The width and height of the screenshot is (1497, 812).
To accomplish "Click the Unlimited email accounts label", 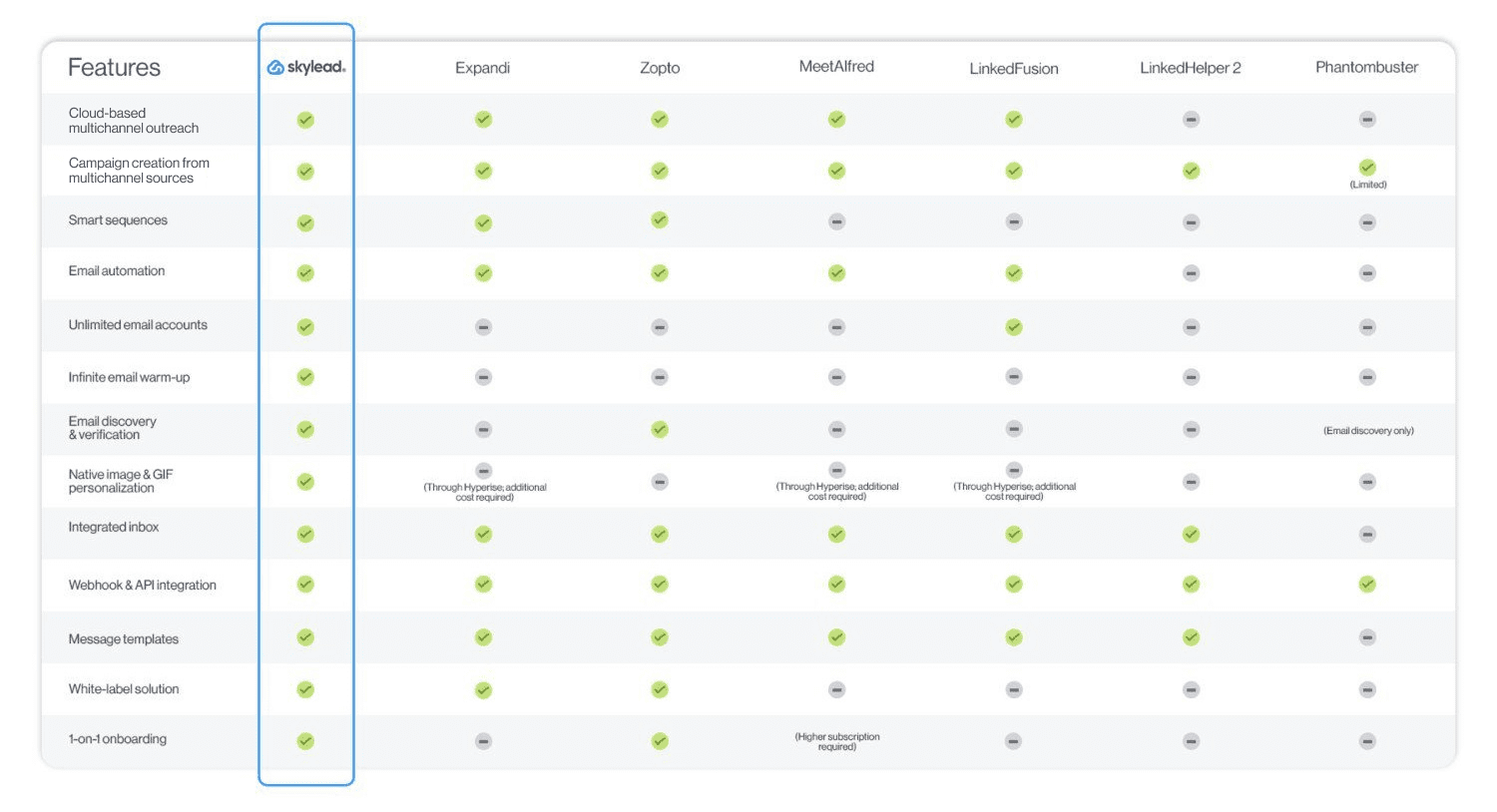I will coord(138,325).
